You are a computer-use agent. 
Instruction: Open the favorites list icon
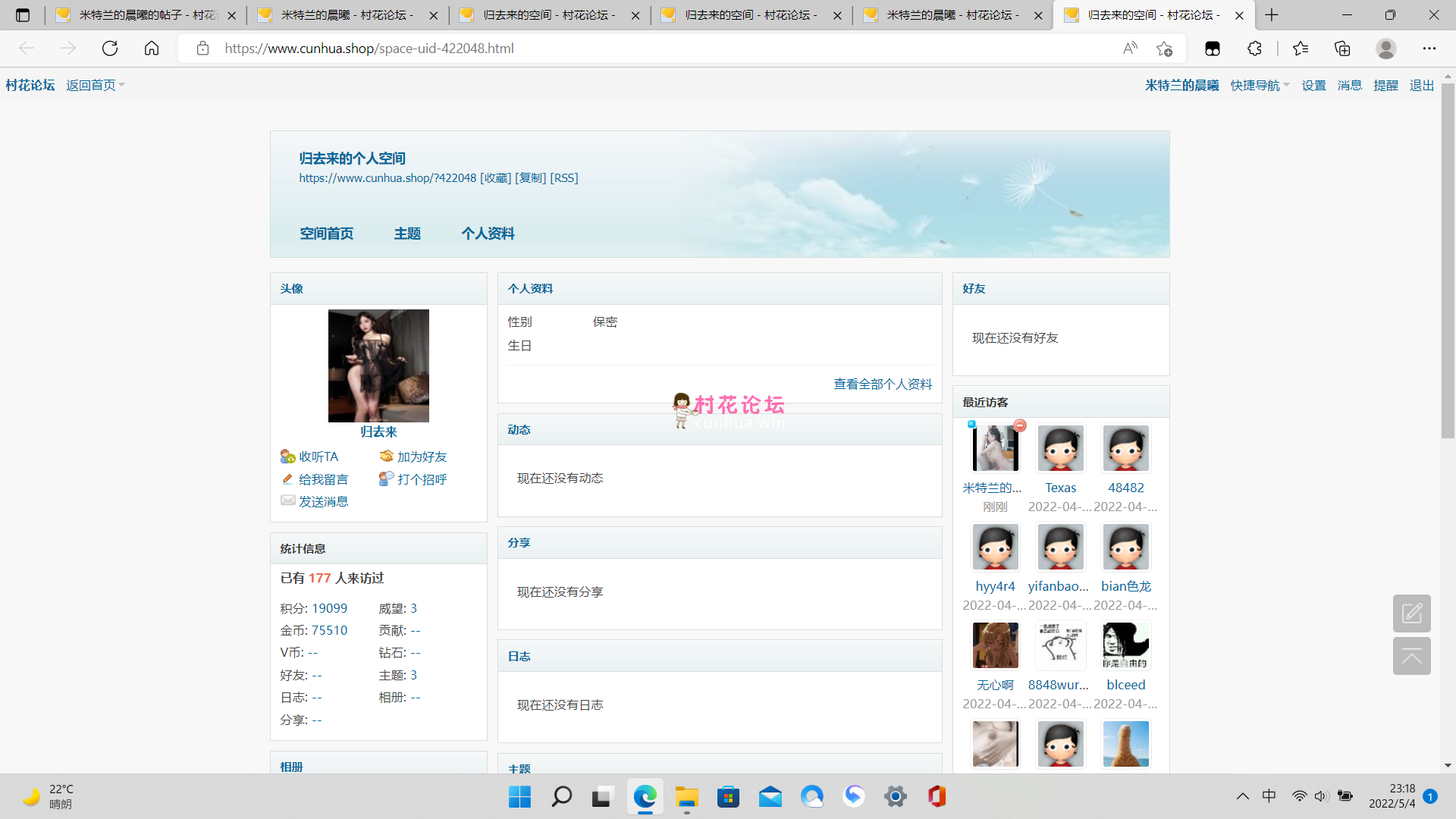pos(1301,49)
